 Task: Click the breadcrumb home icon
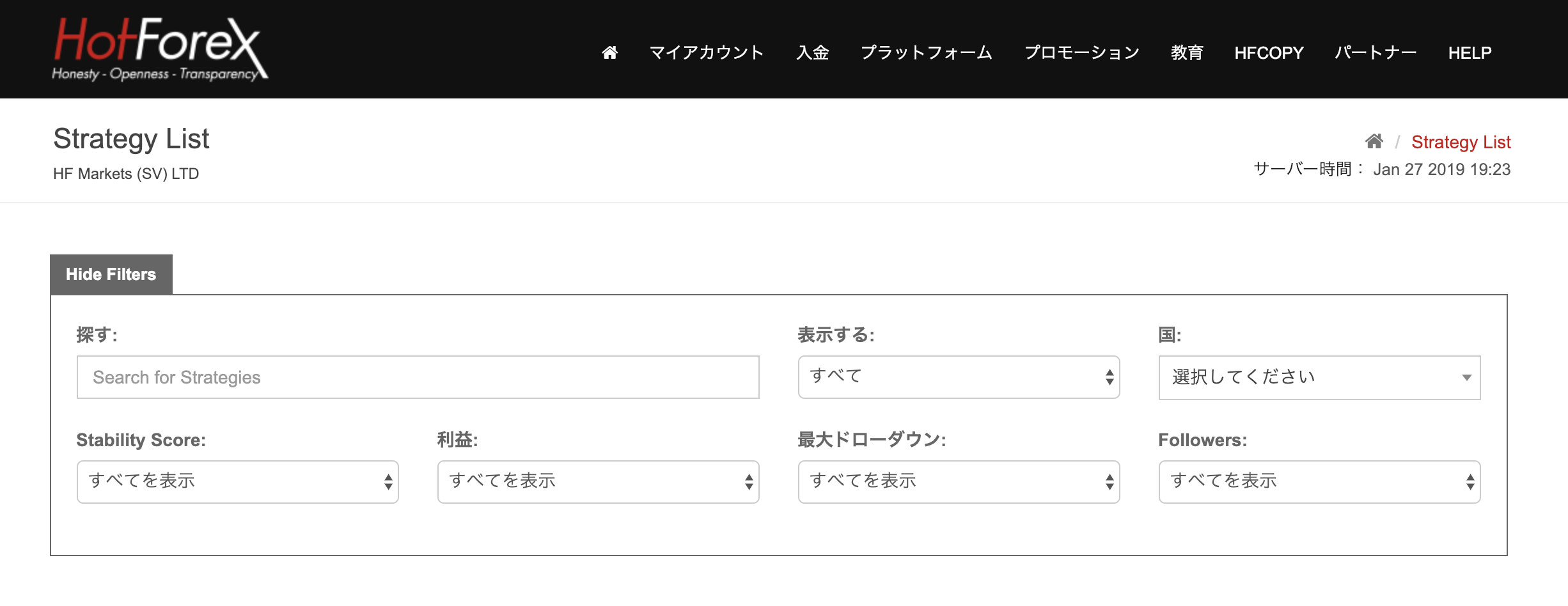point(1374,141)
